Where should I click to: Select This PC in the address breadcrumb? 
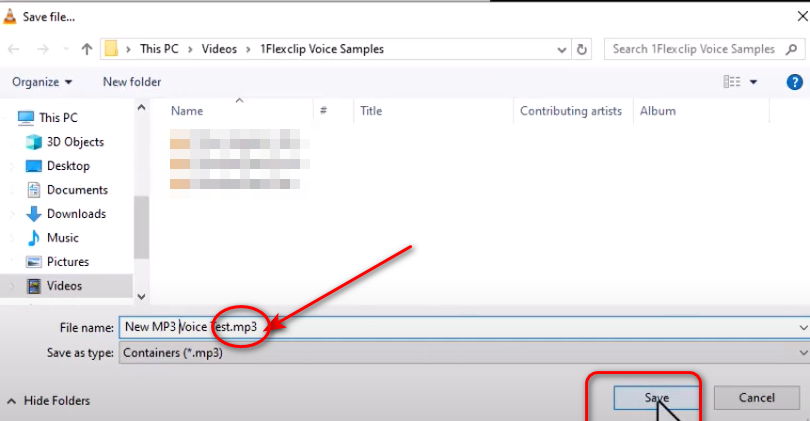point(159,49)
